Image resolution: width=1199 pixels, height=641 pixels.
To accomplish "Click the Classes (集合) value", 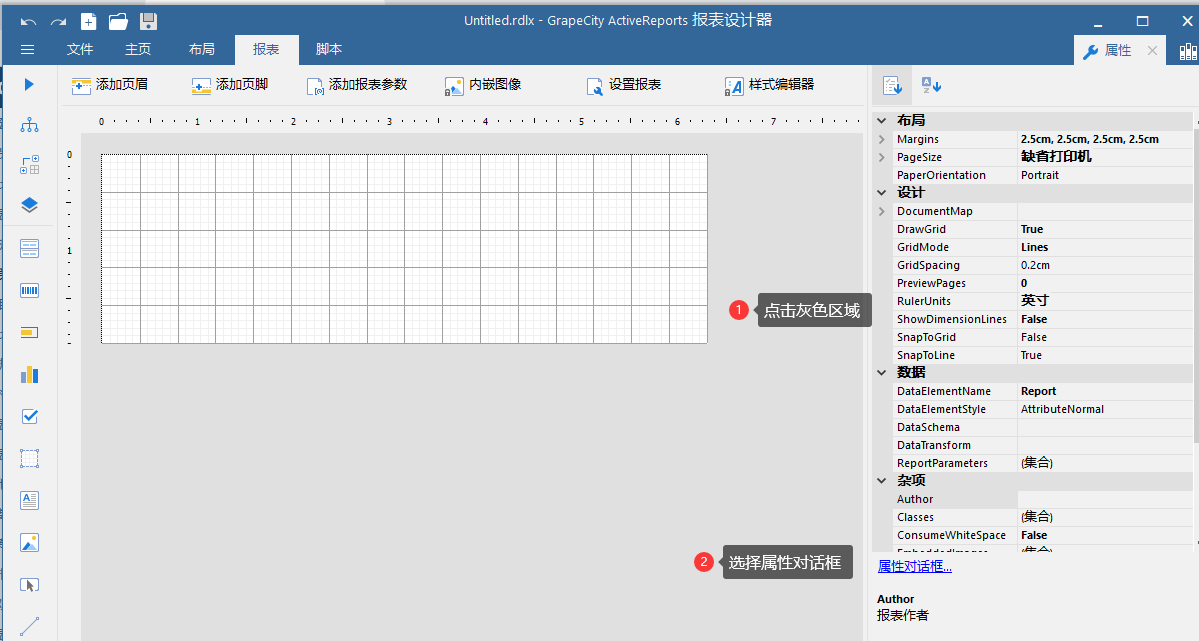I will click(x=1037, y=517).
